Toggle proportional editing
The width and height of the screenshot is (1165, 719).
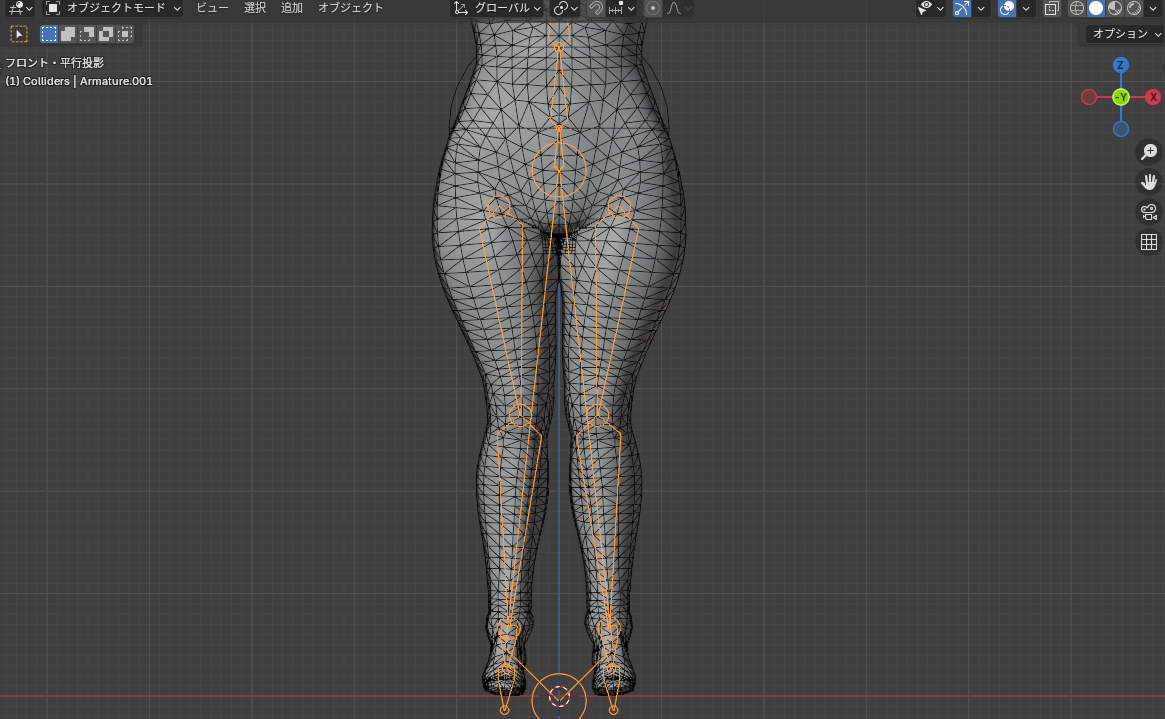tap(653, 8)
